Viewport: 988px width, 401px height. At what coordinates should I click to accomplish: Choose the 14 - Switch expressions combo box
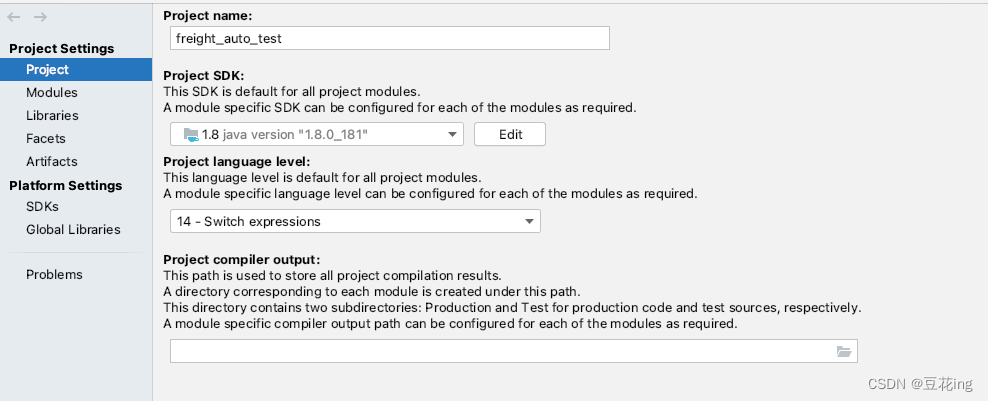tap(355, 221)
